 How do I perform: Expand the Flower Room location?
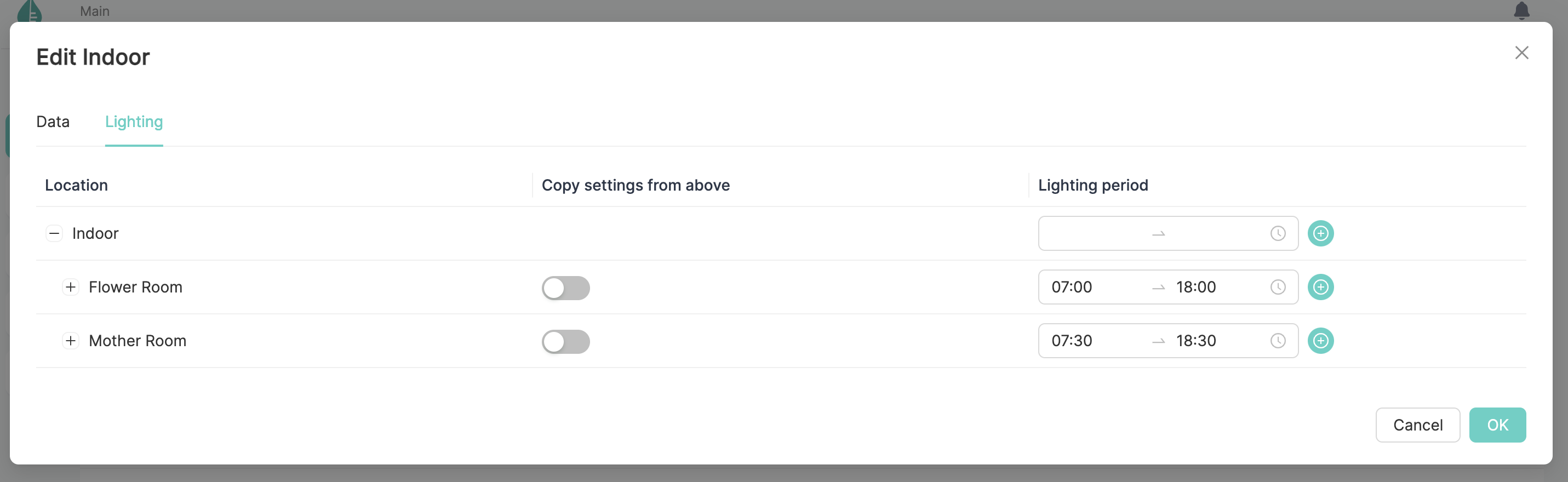(x=71, y=287)
